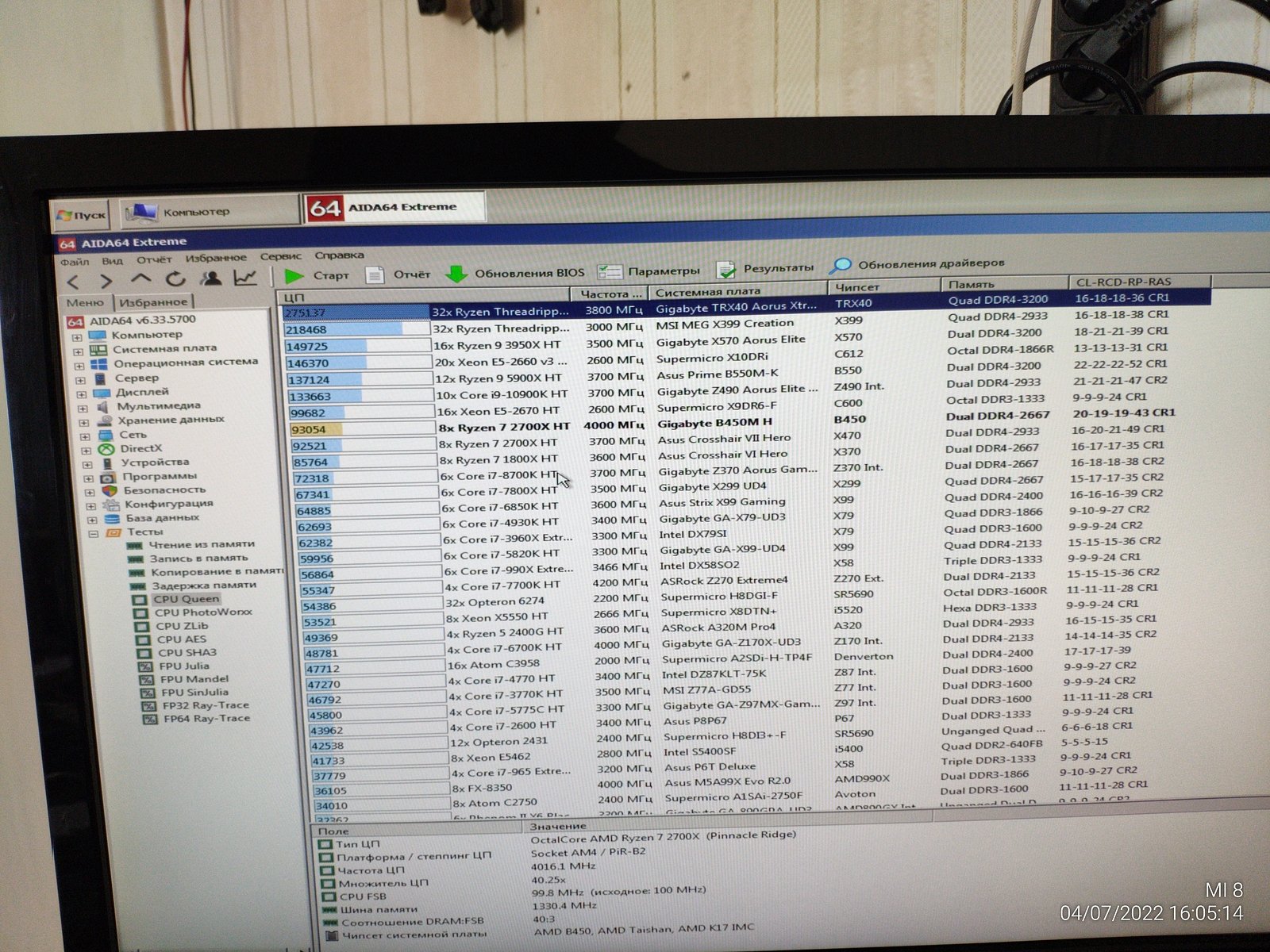Sort by the ЦП column header
The image size is (1270, 952).
425,296
